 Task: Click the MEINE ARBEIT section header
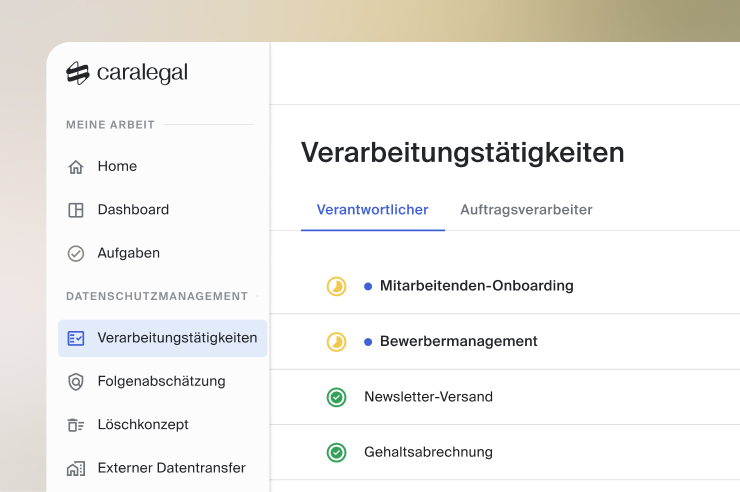pos(110,125)
